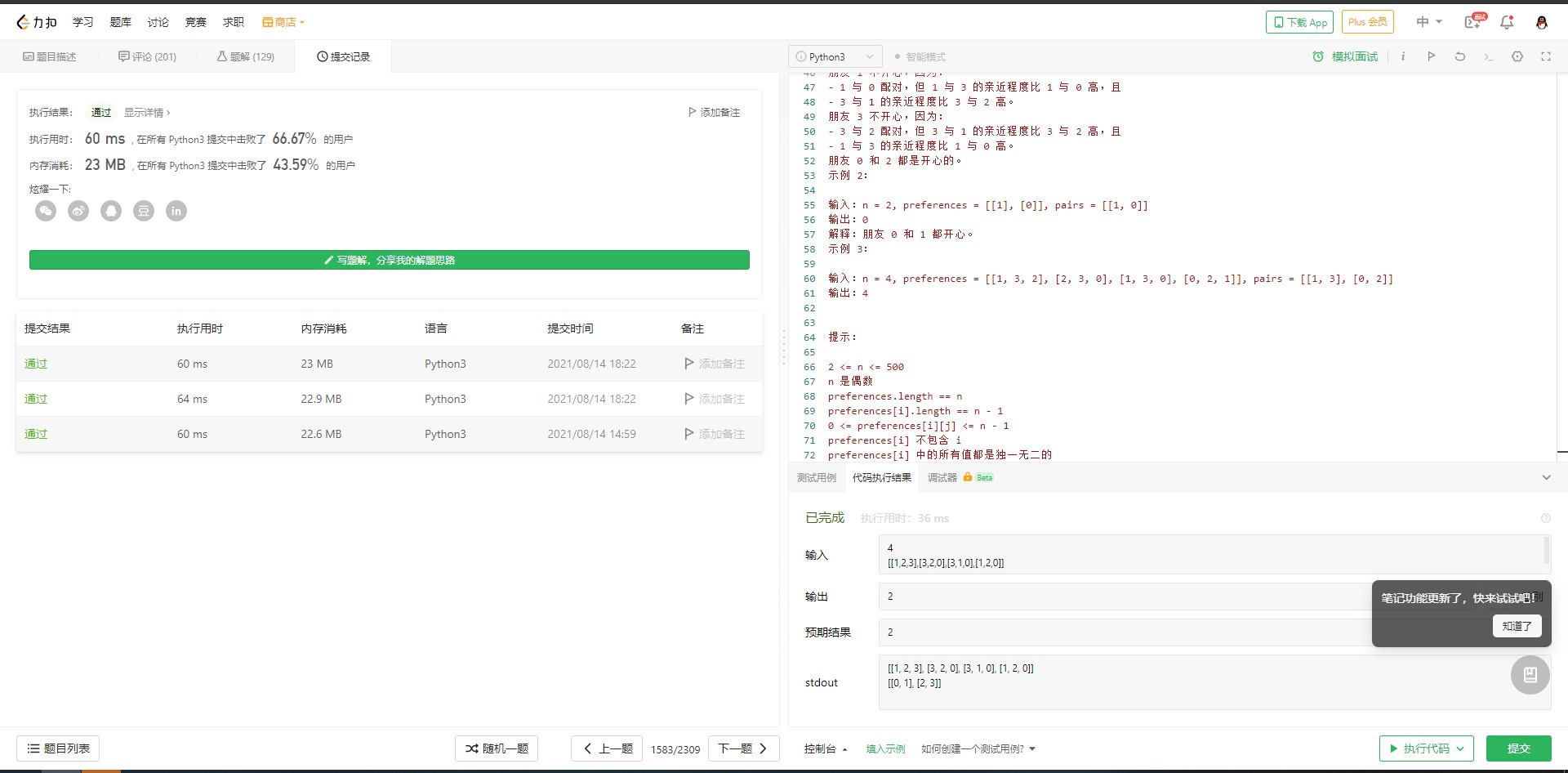Open 讨论 in top navigation

(x=158, y=22)
